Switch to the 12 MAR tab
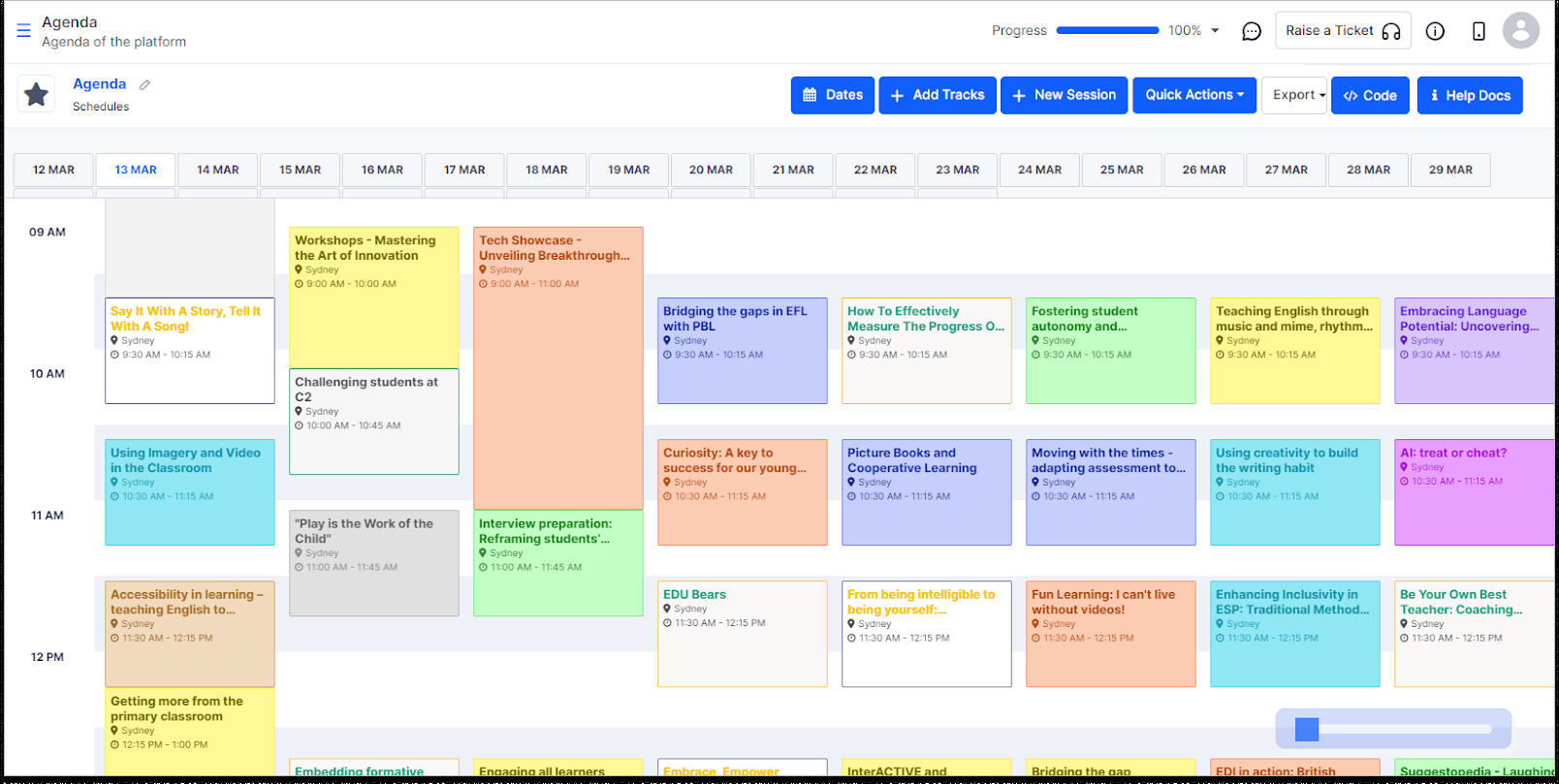 [53, 170]
